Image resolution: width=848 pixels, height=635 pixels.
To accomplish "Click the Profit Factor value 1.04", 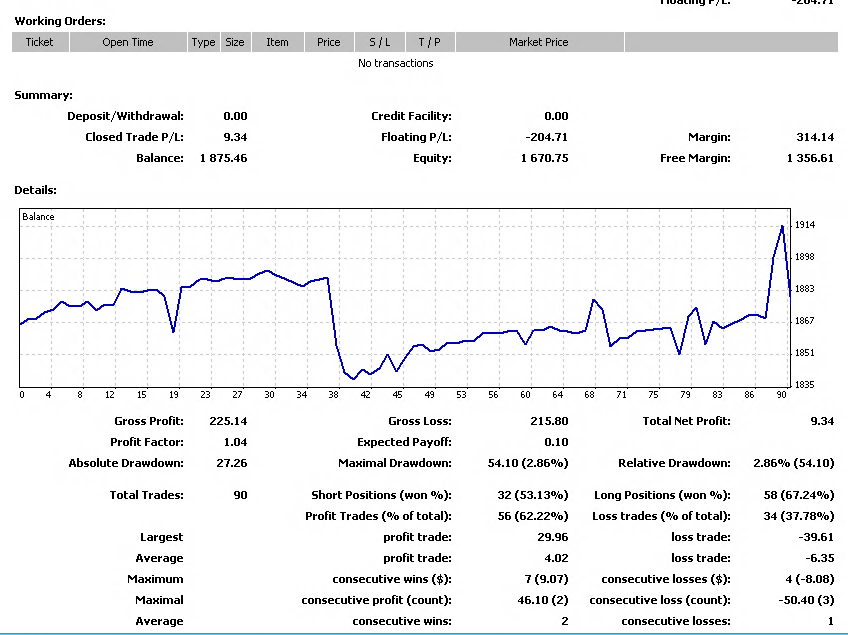I will pos(235,442).
